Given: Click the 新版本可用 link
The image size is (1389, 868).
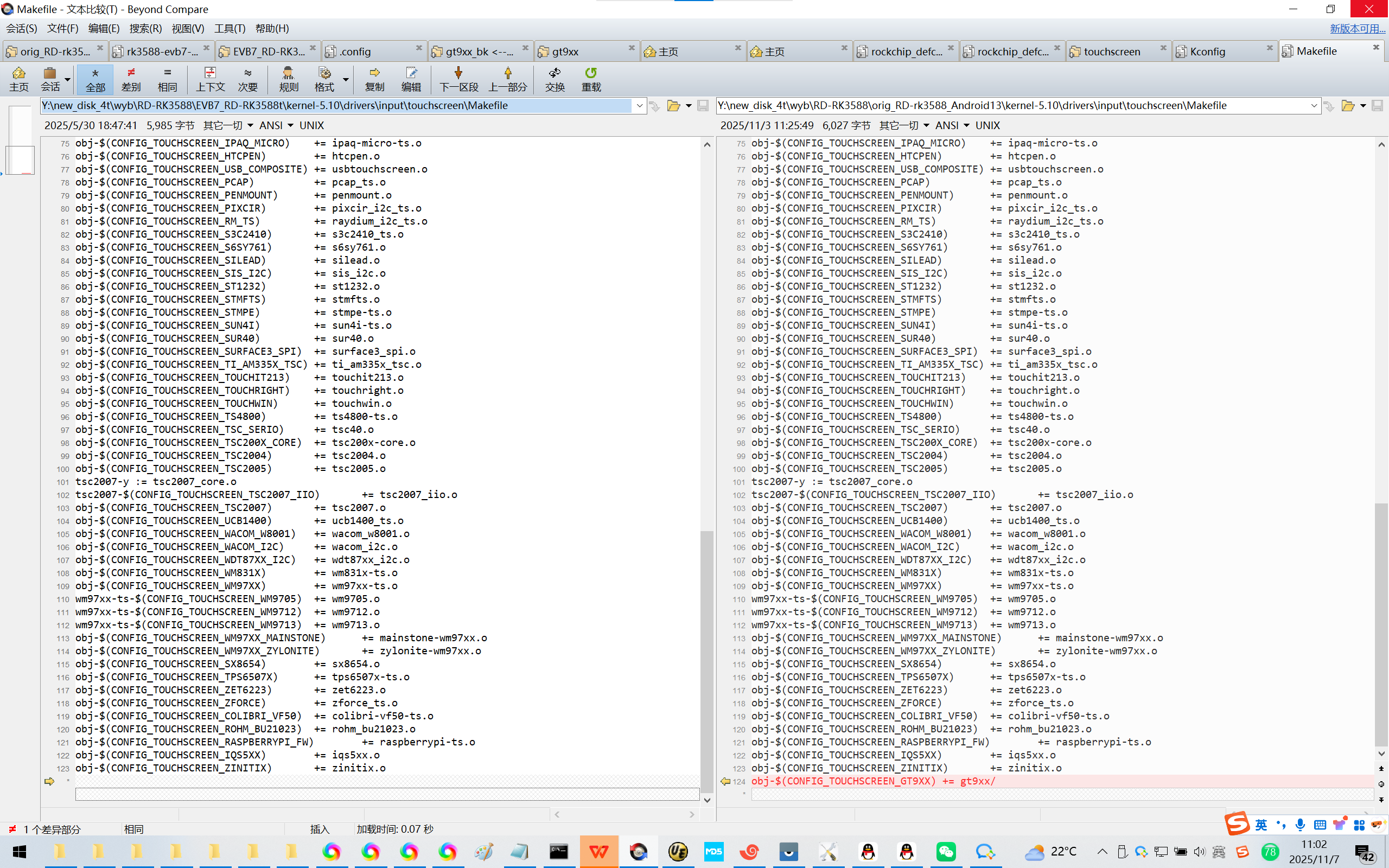Looking at the screenshot, I should pos(1357,28).
